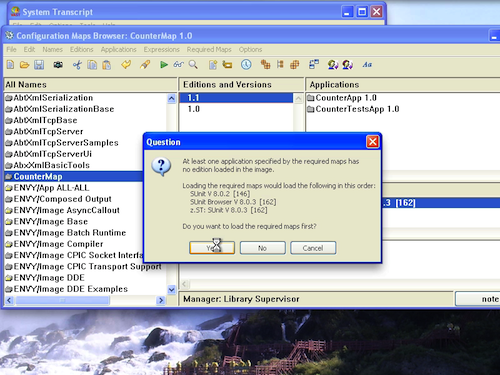The height and width of the screenshot is (375, 500).
Task: Open the Edit menu
Action: [x=29, y=49]
